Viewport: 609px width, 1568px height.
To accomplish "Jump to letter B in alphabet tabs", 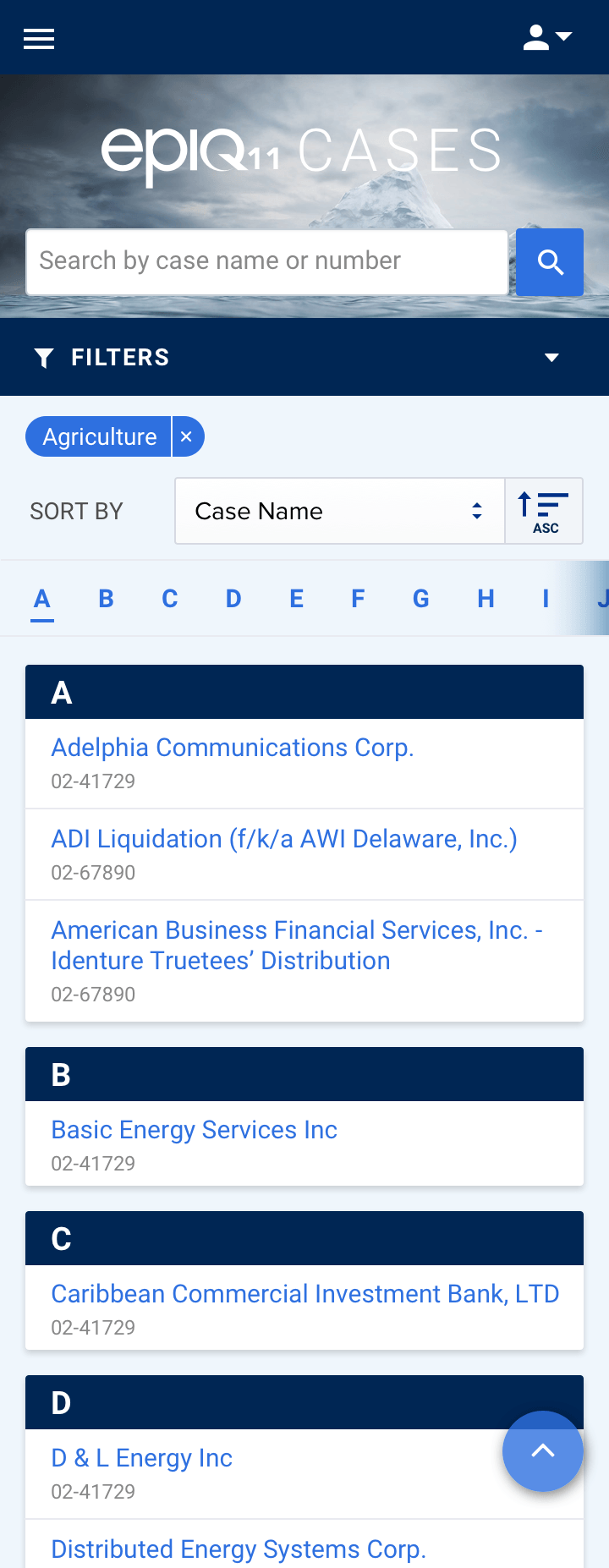I will coord(106,599).
